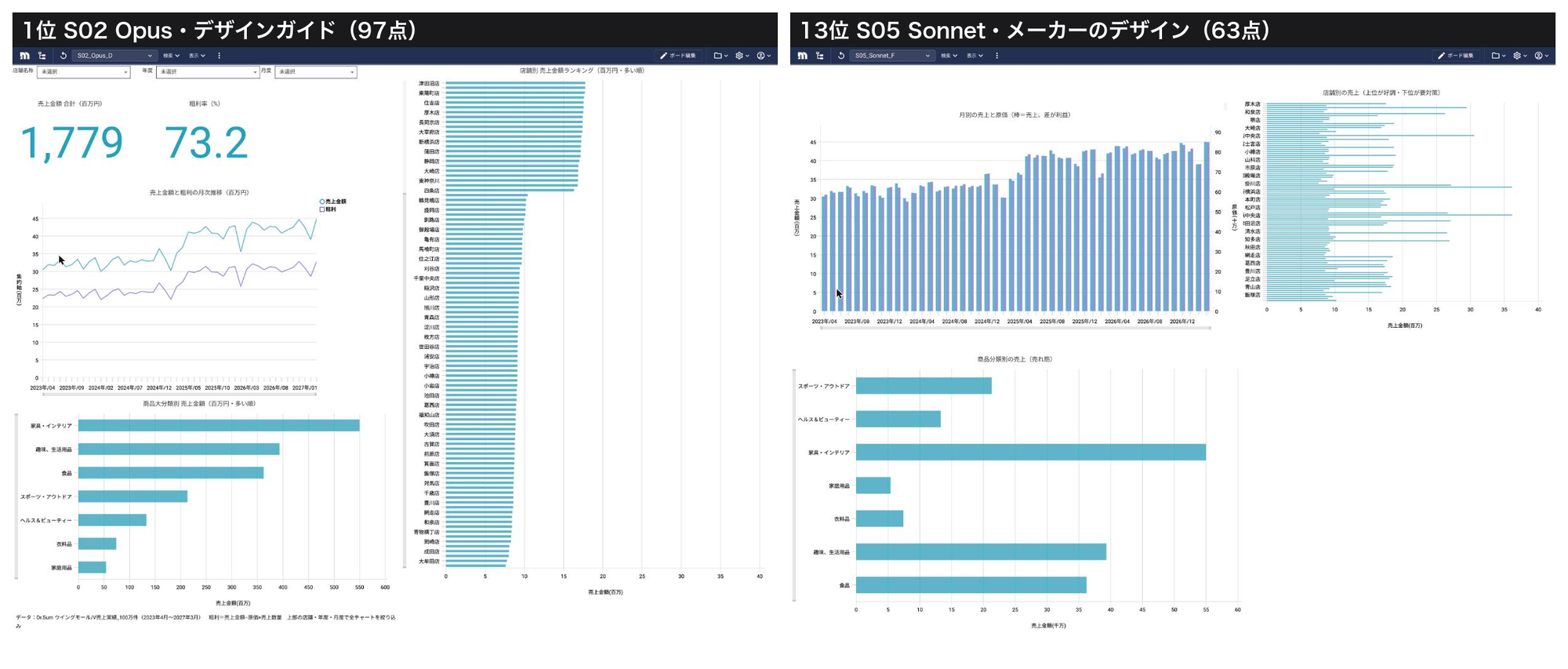This screenshot has width=1568, height=669.
Task: Open the 検索 menu in S05 Sonnet dashboard
Action: (949, 56)
